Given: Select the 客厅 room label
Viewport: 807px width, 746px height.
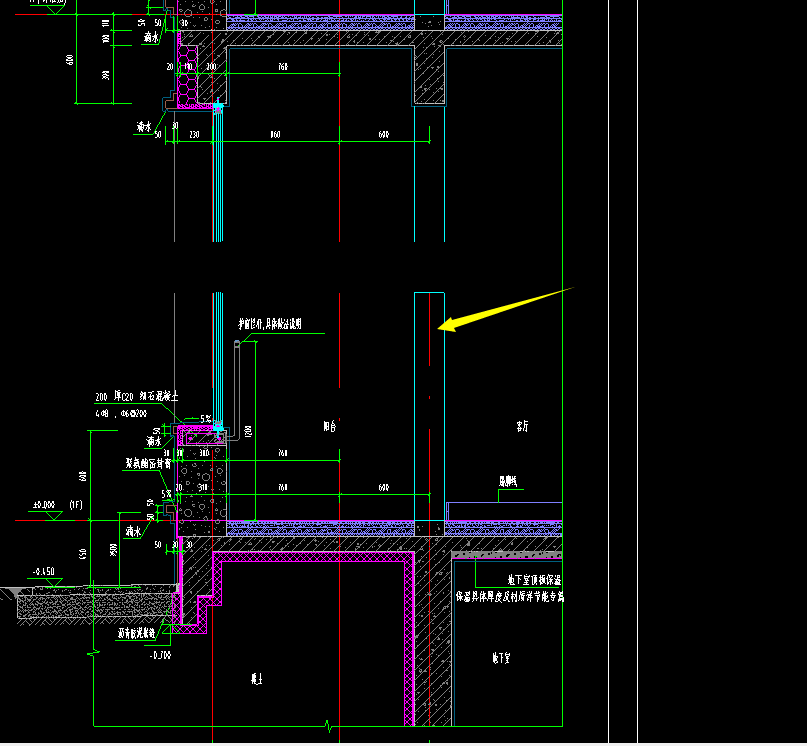Looking at the screenshot, I should point(522,426).
